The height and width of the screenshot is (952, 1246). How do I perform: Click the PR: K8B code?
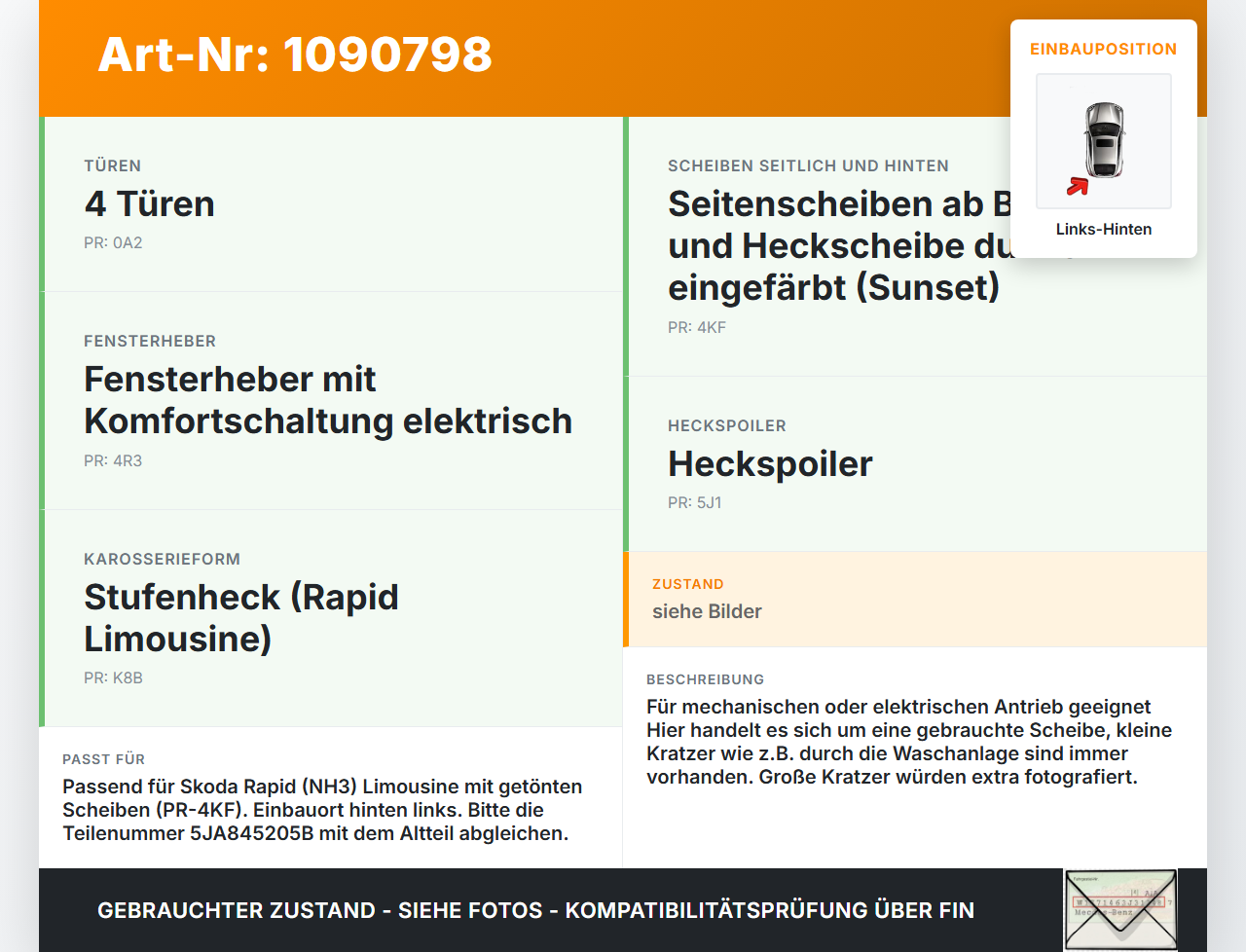pyautogui.click(x=113, y=677)
